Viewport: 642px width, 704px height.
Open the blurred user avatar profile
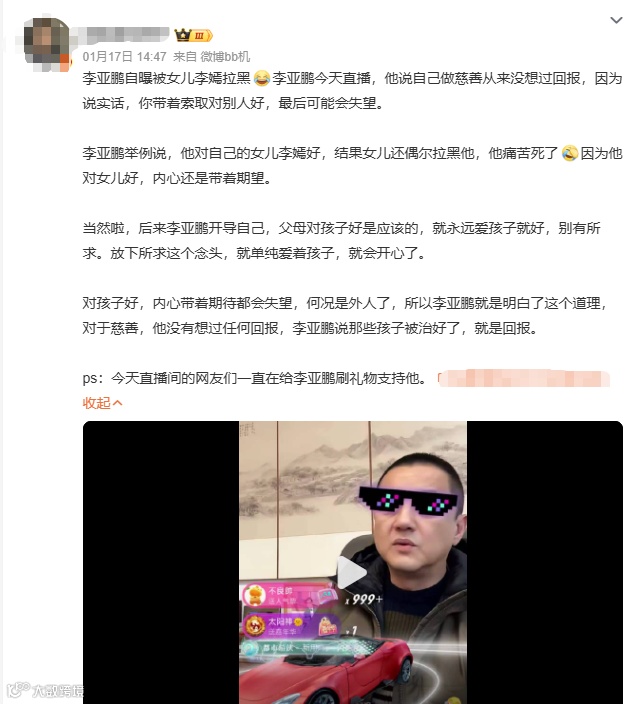click(x=47, y=43)
